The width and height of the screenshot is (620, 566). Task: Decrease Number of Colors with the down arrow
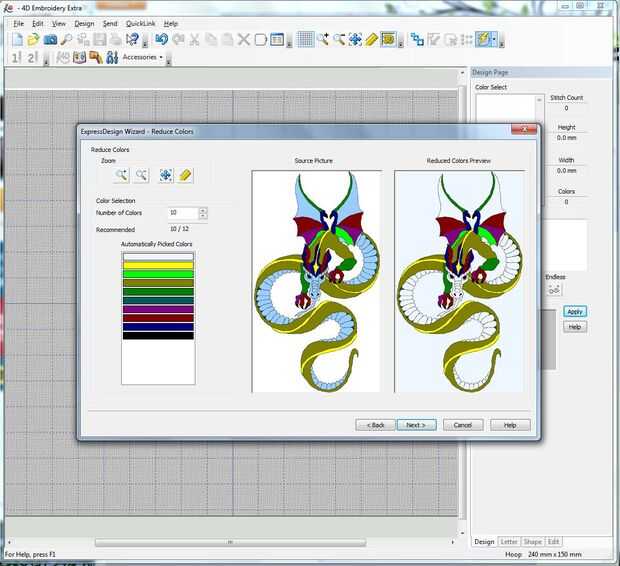point(203,216)
